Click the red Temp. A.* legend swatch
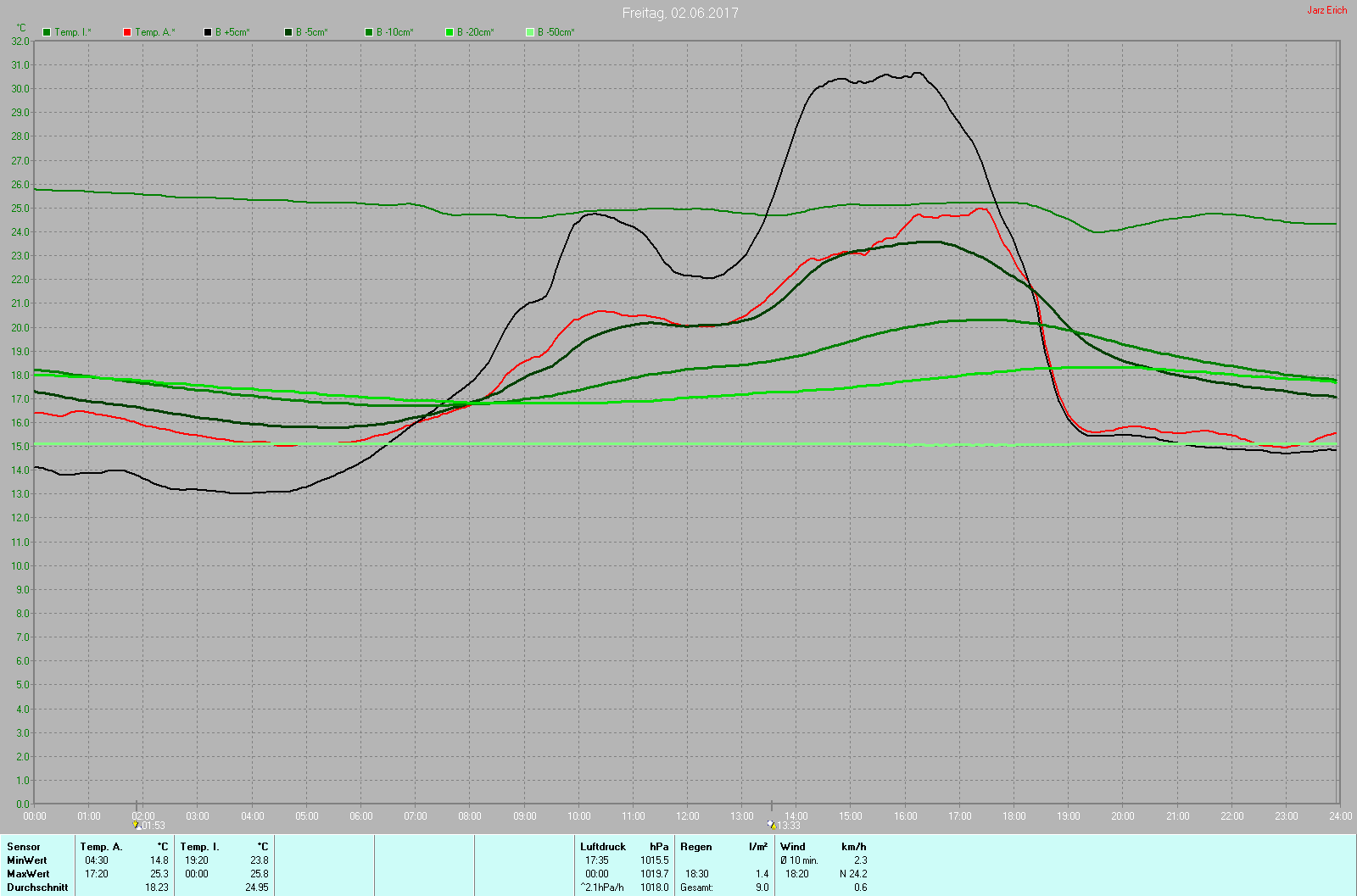Viewport: 1357px width, 896px height. tap(127, 32)
